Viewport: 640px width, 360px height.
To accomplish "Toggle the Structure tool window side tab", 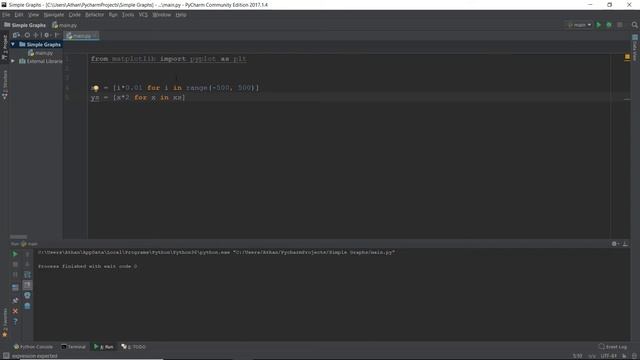I will coord(4,84).
